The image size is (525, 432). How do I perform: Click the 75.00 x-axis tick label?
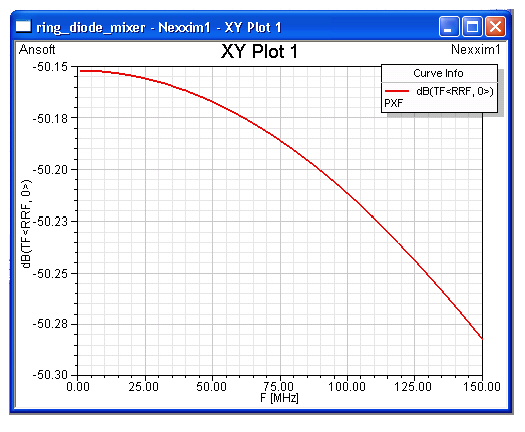click(279, 386)
